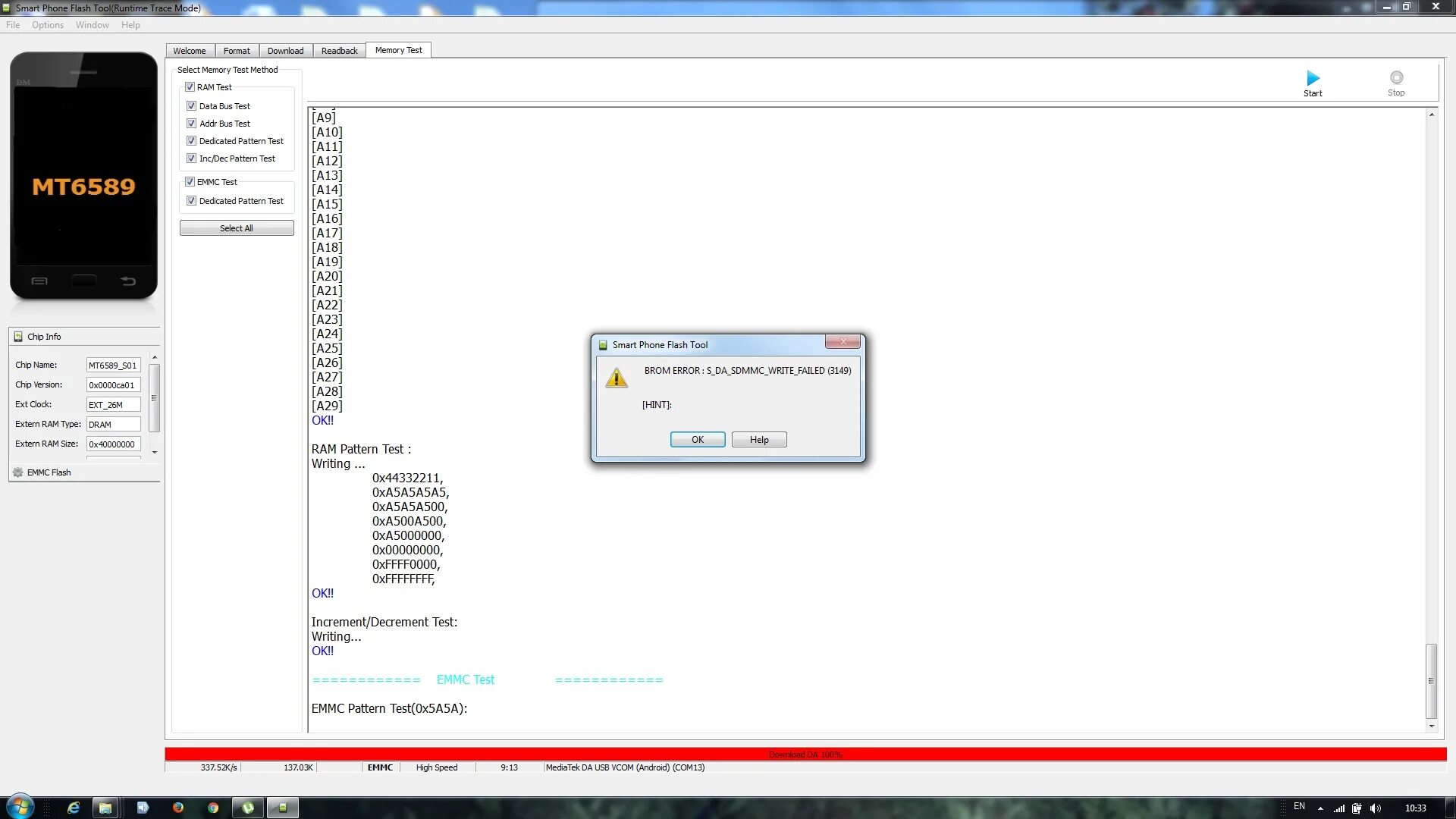This screenshot has height=819, width=1456.
Task: Disable the Dedicated Pattern Test checkbox
Action: (x=190, y=140)
